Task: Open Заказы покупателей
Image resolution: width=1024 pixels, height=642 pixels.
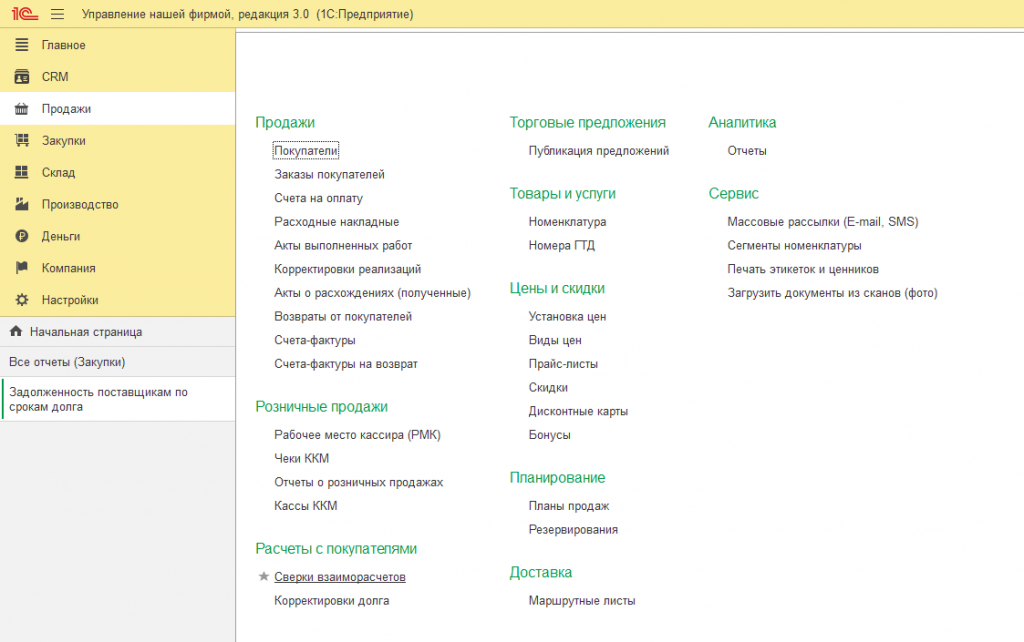Action: click(329, 174)
